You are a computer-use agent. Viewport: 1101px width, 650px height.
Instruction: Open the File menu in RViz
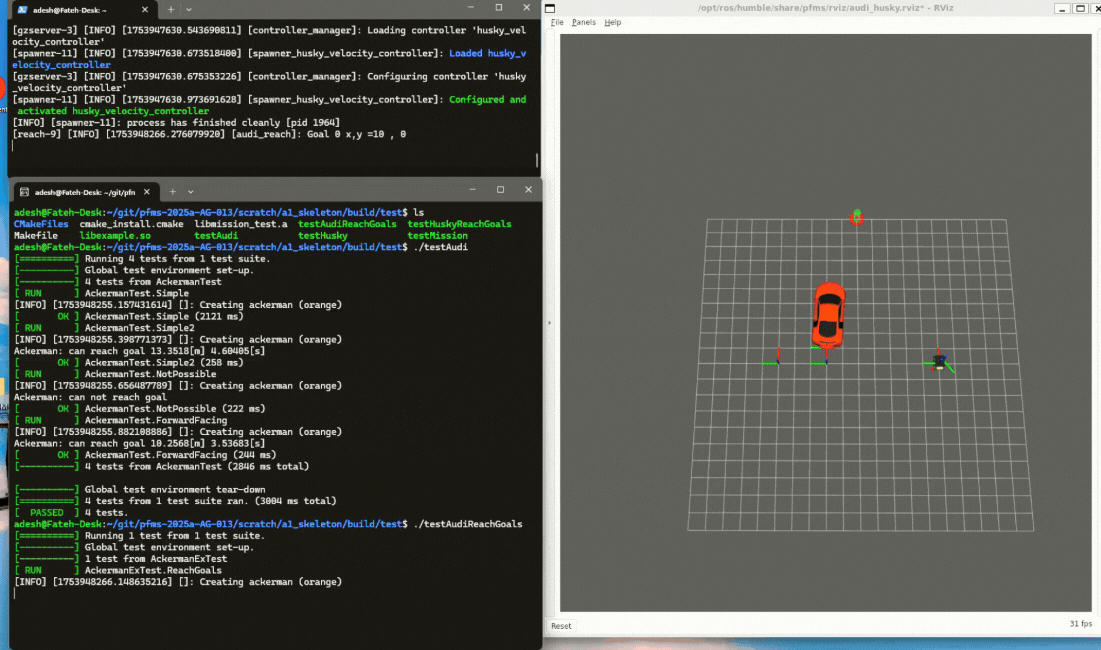click(557, 22)
